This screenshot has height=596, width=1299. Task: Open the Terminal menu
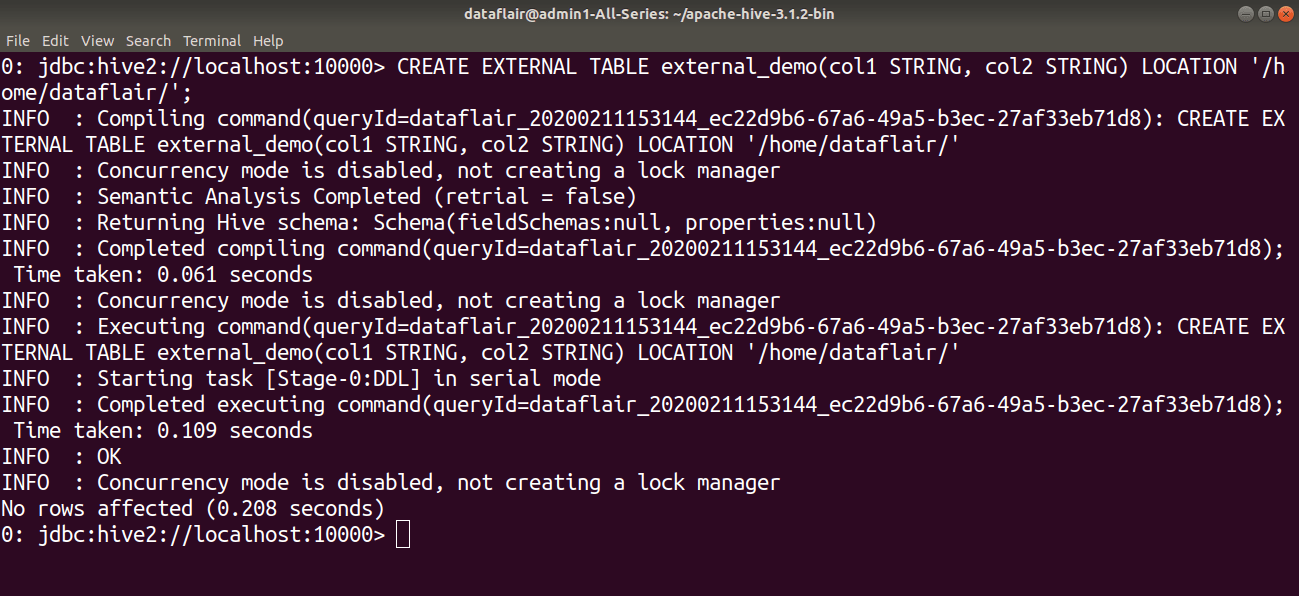pyautogui.click(x=211, y=40)
